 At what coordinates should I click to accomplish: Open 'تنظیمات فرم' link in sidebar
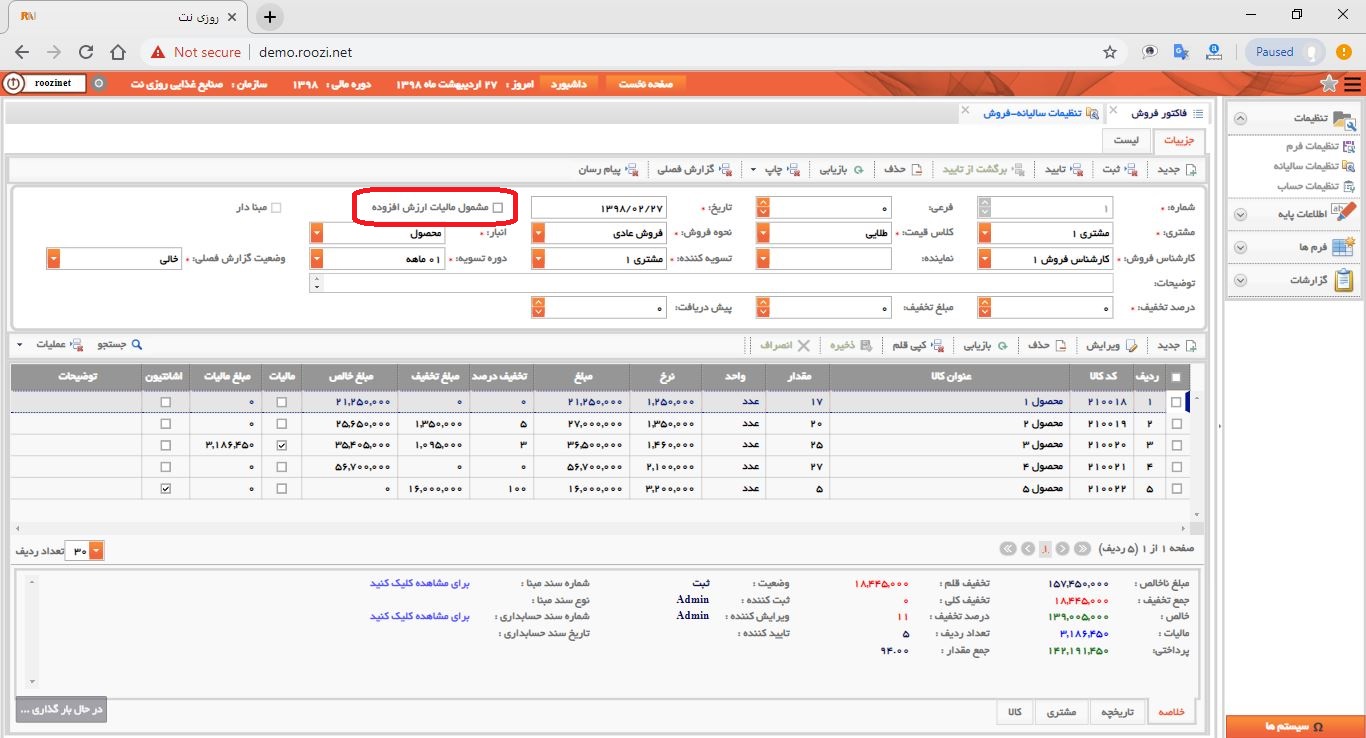1320,147
